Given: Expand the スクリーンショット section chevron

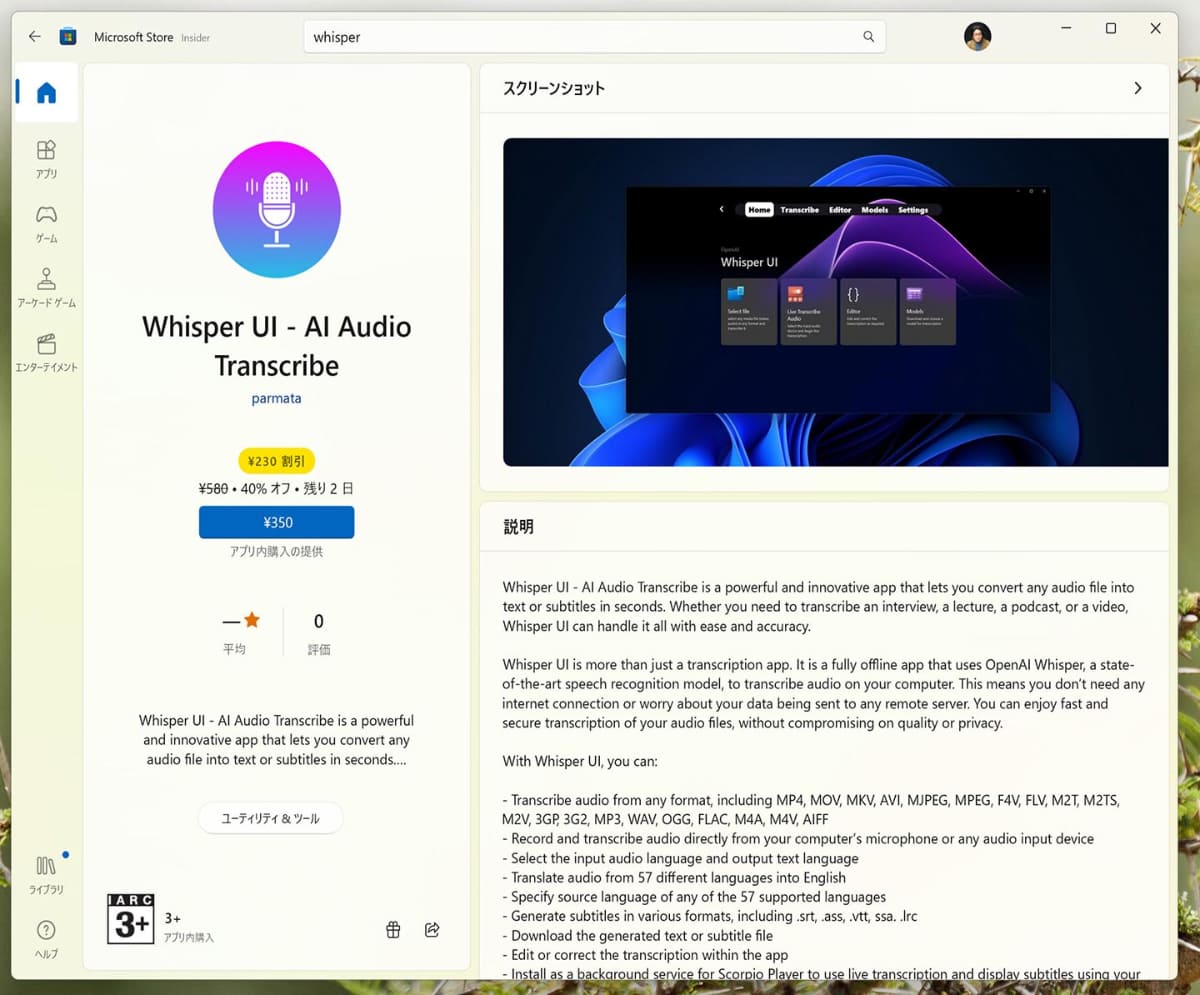Looking at the screenshot, I should (x=1137, y=88).
